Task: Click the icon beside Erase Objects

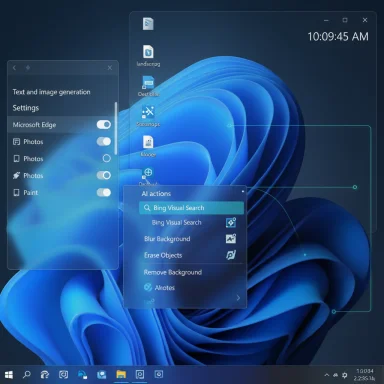Action: click(x=231, y=255)
